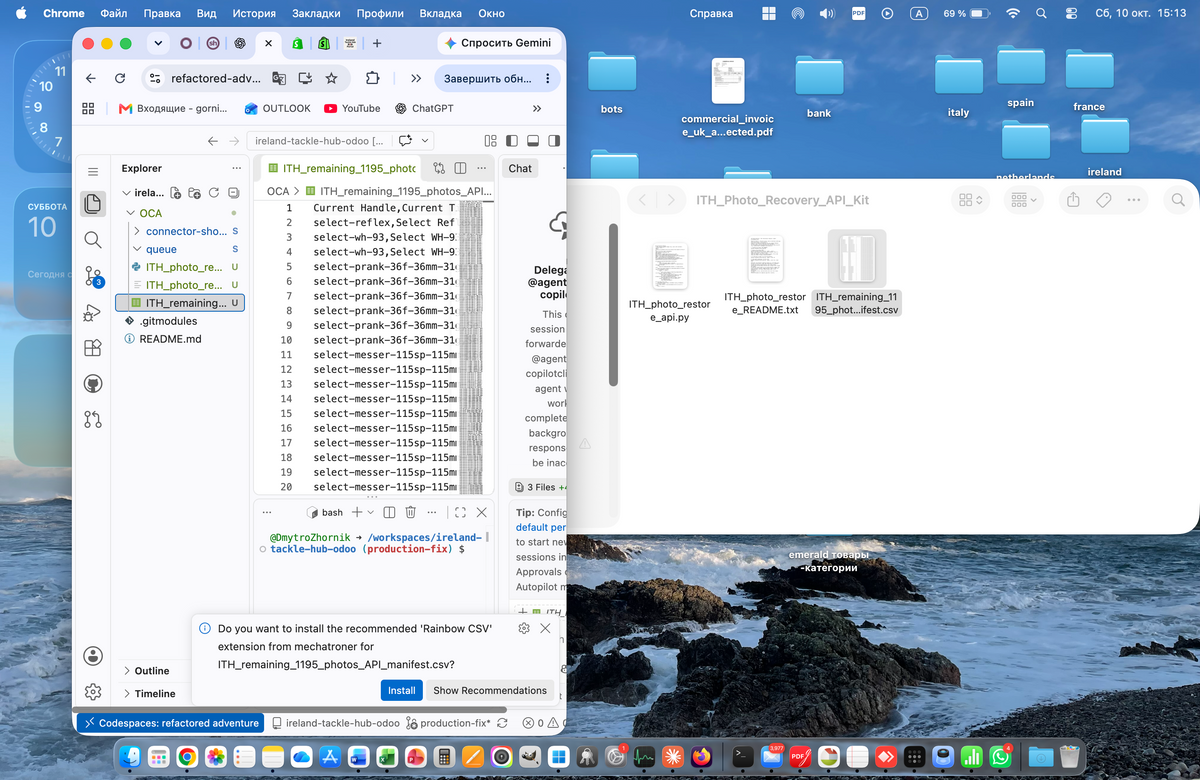Share the folder in Finder toolbar
Screen dimensions: 1200x780
[x=1073, y=200]
